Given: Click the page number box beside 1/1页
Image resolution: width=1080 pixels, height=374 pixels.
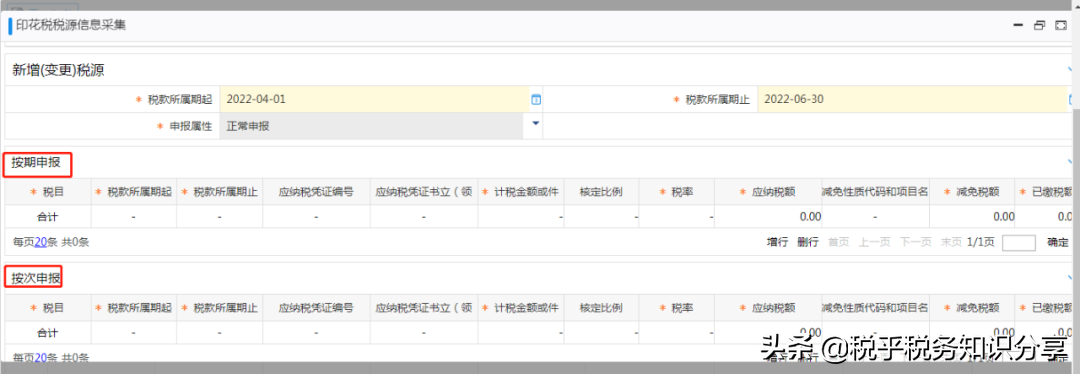Looking at the screenshot, I should point(1019,242).
